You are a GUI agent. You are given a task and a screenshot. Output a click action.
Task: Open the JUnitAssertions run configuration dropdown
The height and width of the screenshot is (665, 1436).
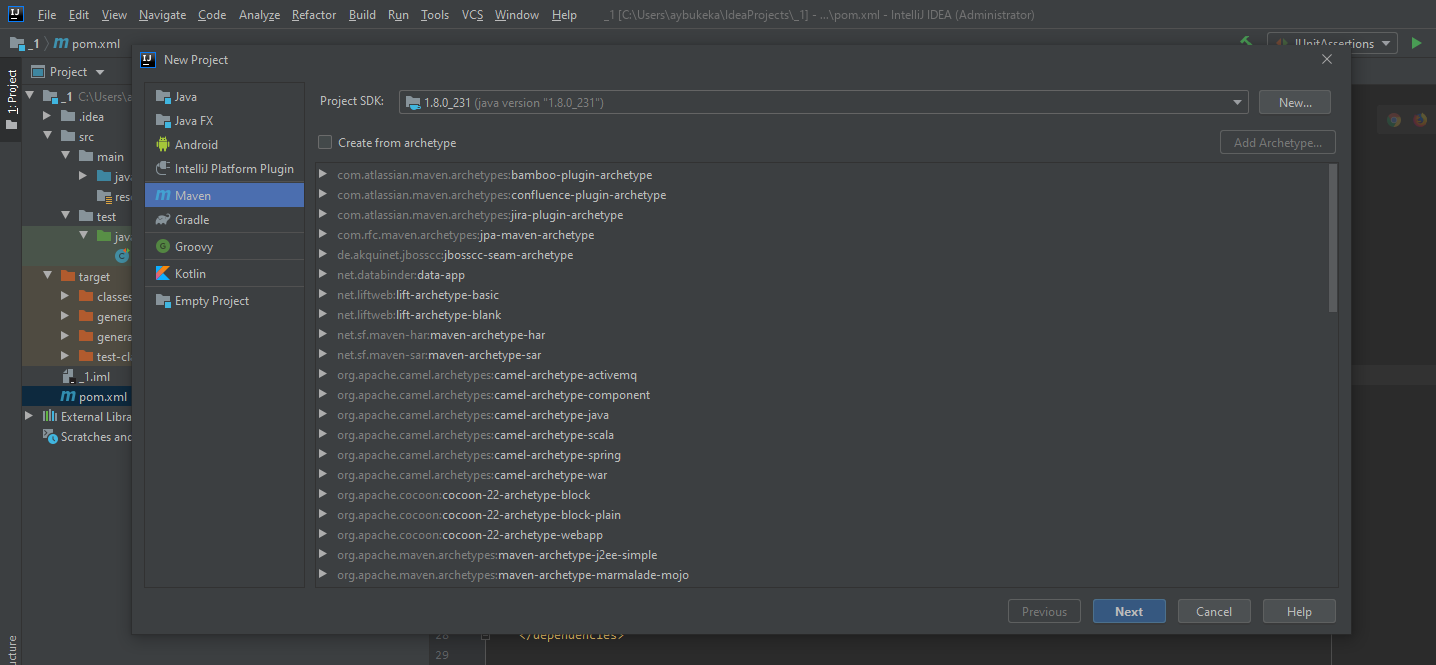point(1333,43)
